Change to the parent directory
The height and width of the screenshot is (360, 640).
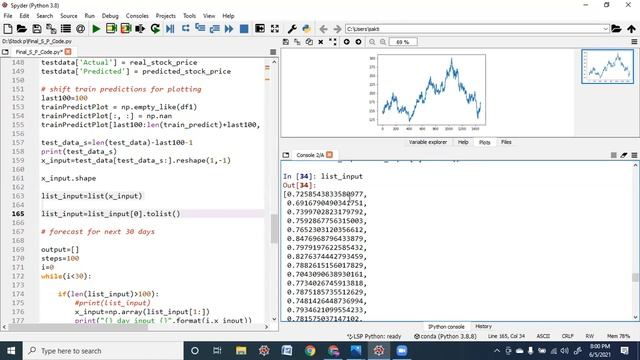coord(631,29)
